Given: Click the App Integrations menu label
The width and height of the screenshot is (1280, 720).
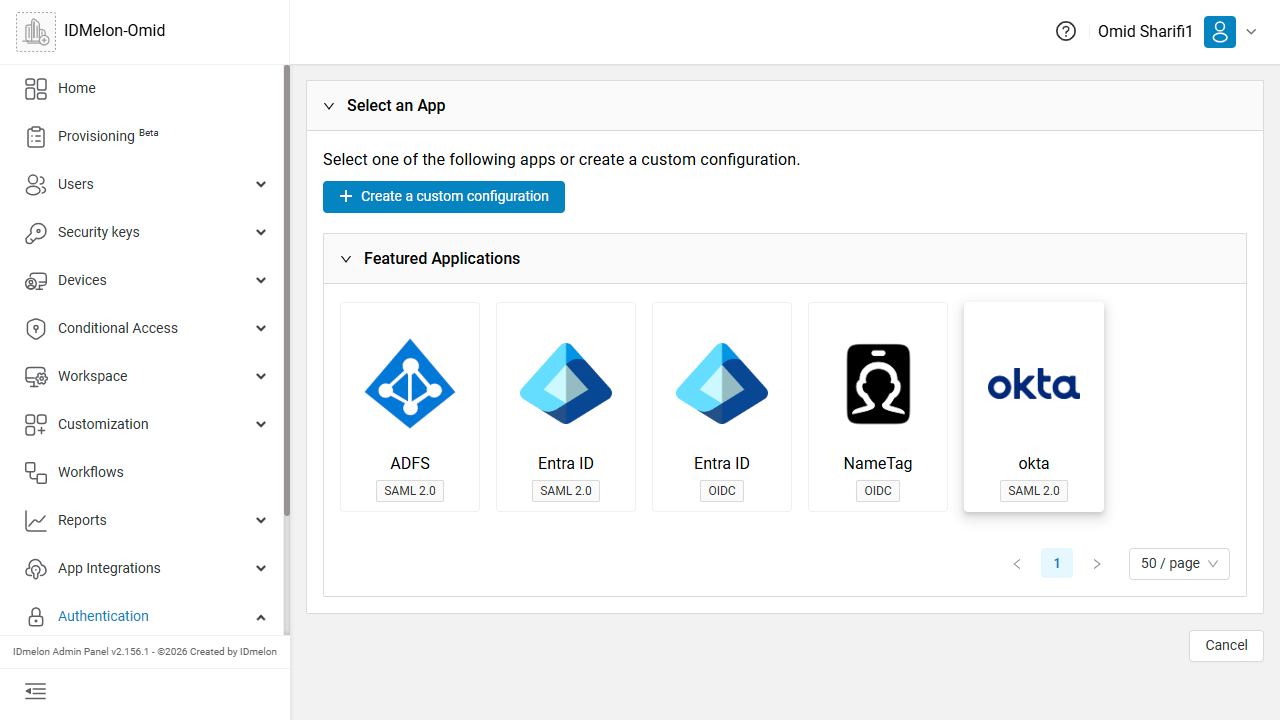Looking at the screenshot, I should point(109,568).
